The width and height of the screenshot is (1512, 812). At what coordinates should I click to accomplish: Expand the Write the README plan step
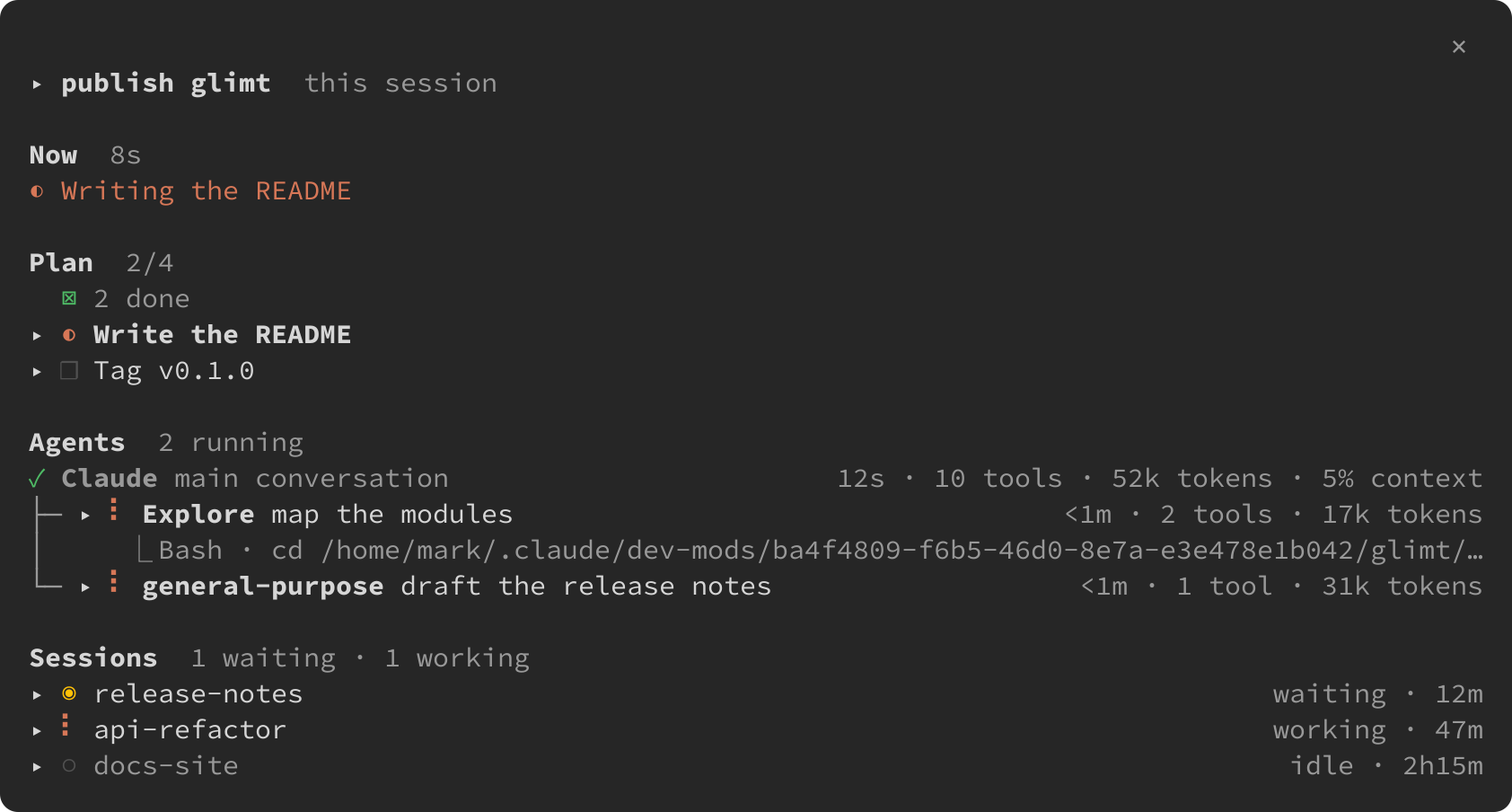(x=37, y=335)
